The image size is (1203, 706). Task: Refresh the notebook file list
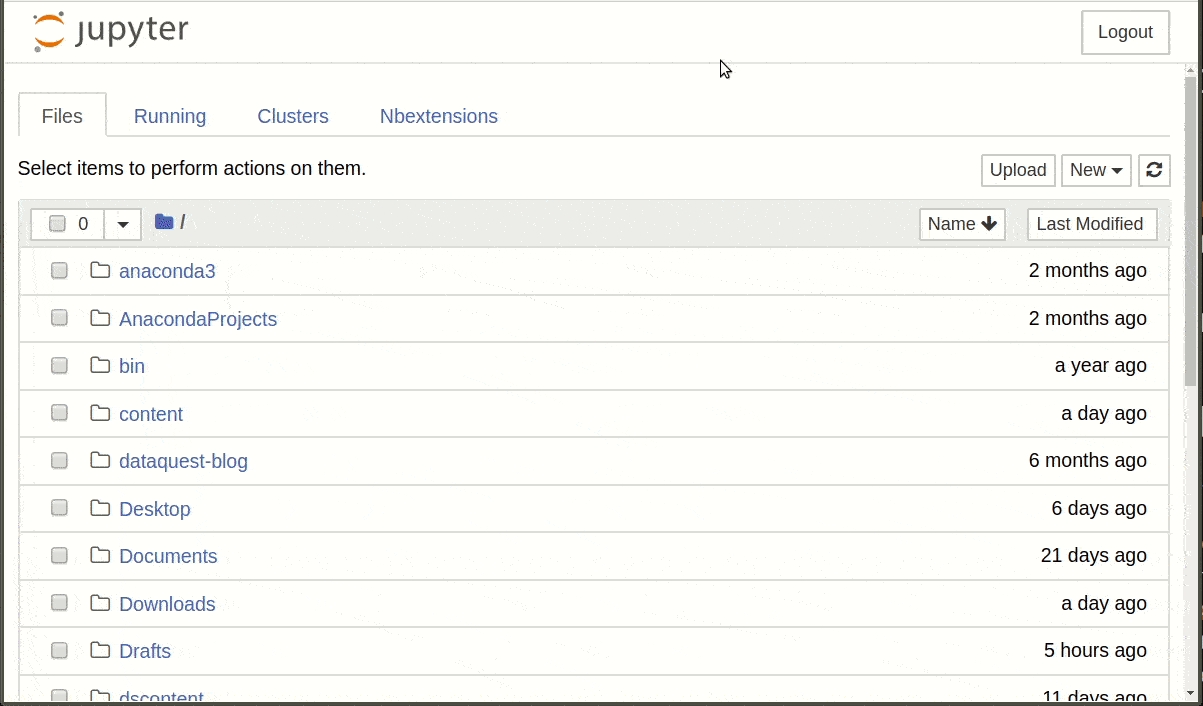1154,170
